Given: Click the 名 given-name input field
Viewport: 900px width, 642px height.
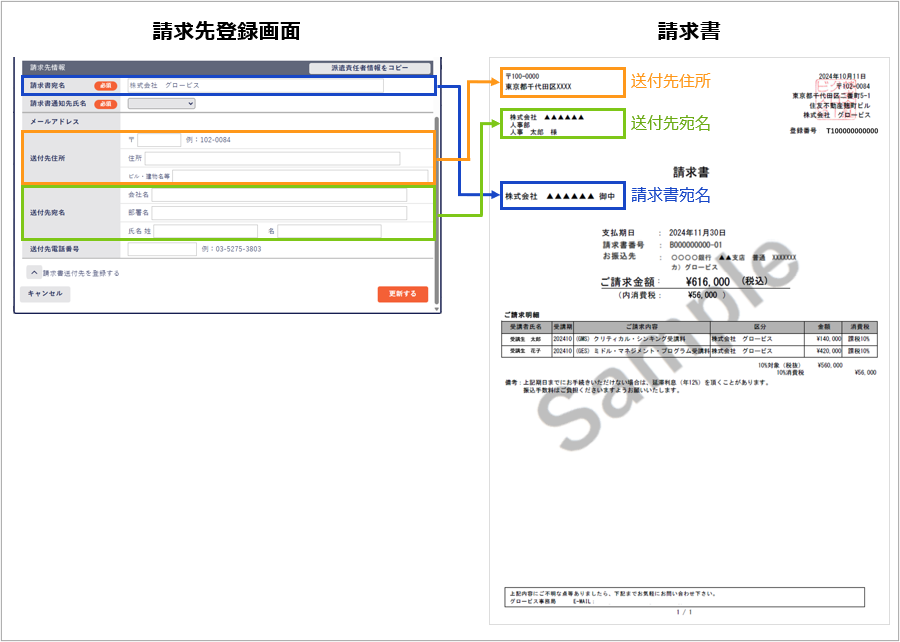Looking at the screenshot, I should 329,231.
